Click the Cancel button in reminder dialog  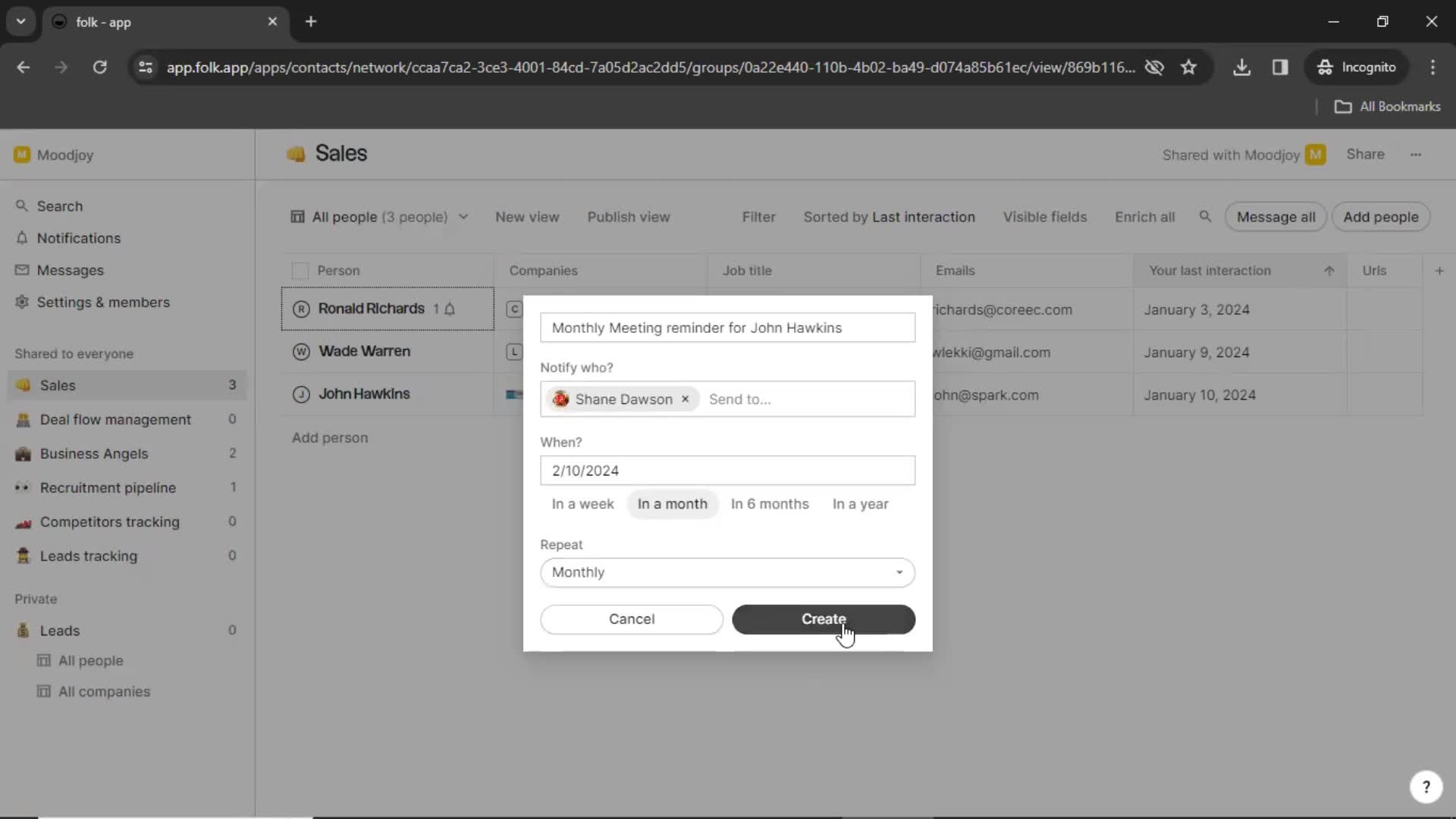(x=631, y=618)
